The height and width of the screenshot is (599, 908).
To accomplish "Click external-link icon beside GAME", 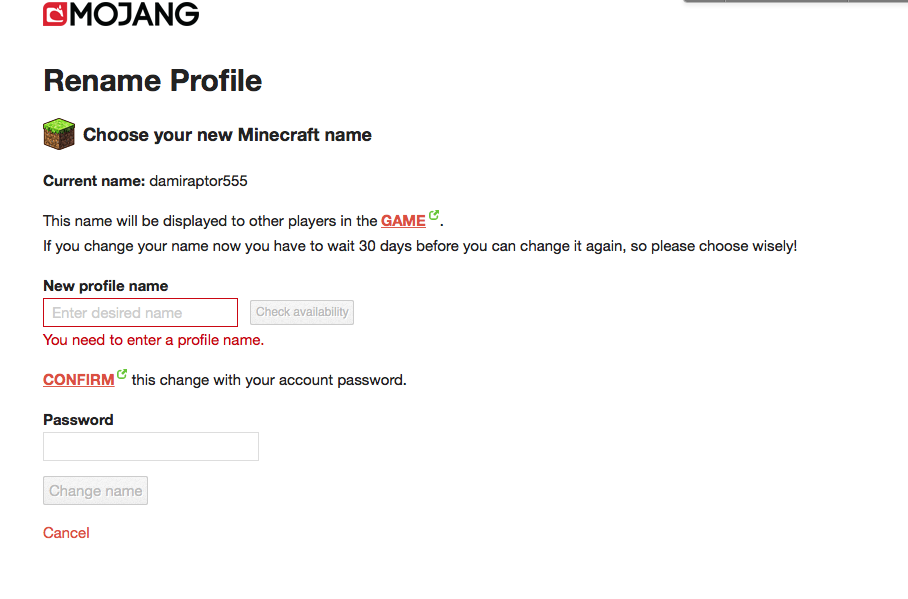I will tap(434, 215).
